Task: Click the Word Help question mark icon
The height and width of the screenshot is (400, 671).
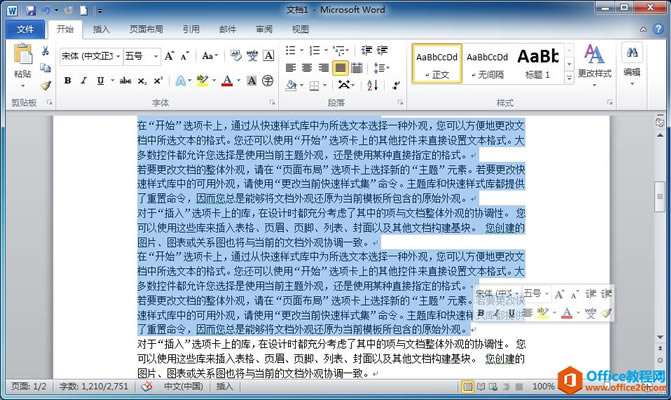Action: coord(658,29)
